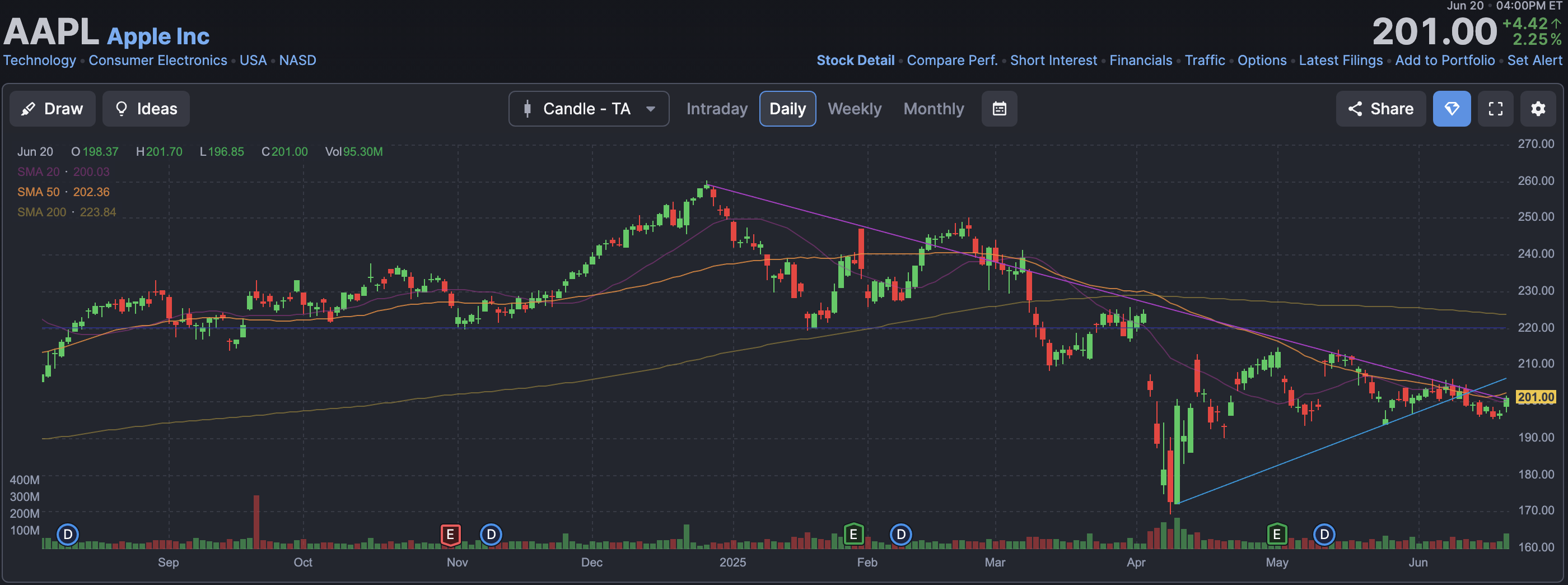1568x585 pixels.
Task: Click the Share chart button
Action: [x=1380, y=109]
